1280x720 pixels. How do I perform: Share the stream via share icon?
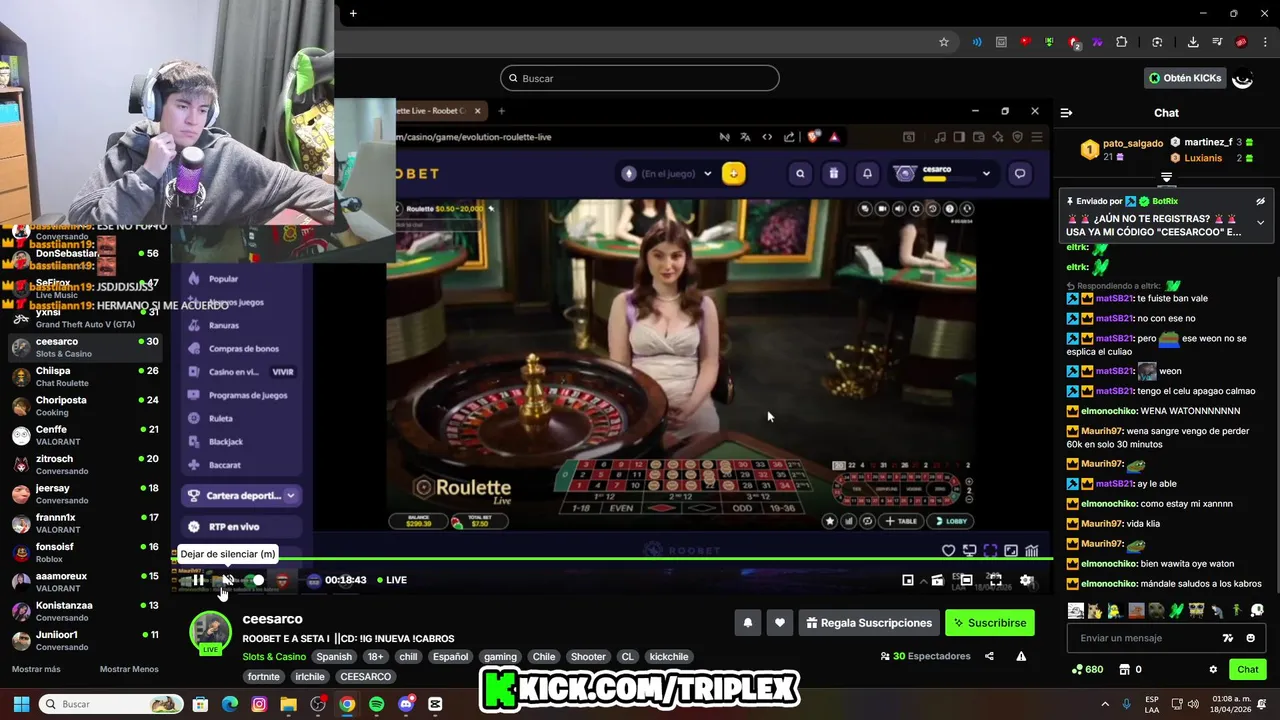pyautogui.click(x=989, y=656)
